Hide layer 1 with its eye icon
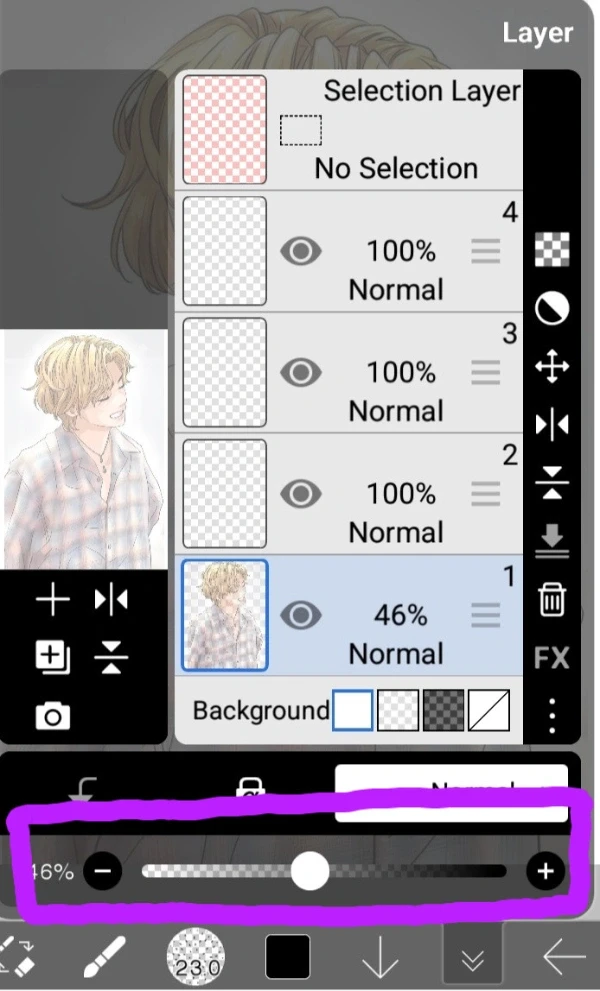This screenshot has height=991, width=600. pos(301,615)
